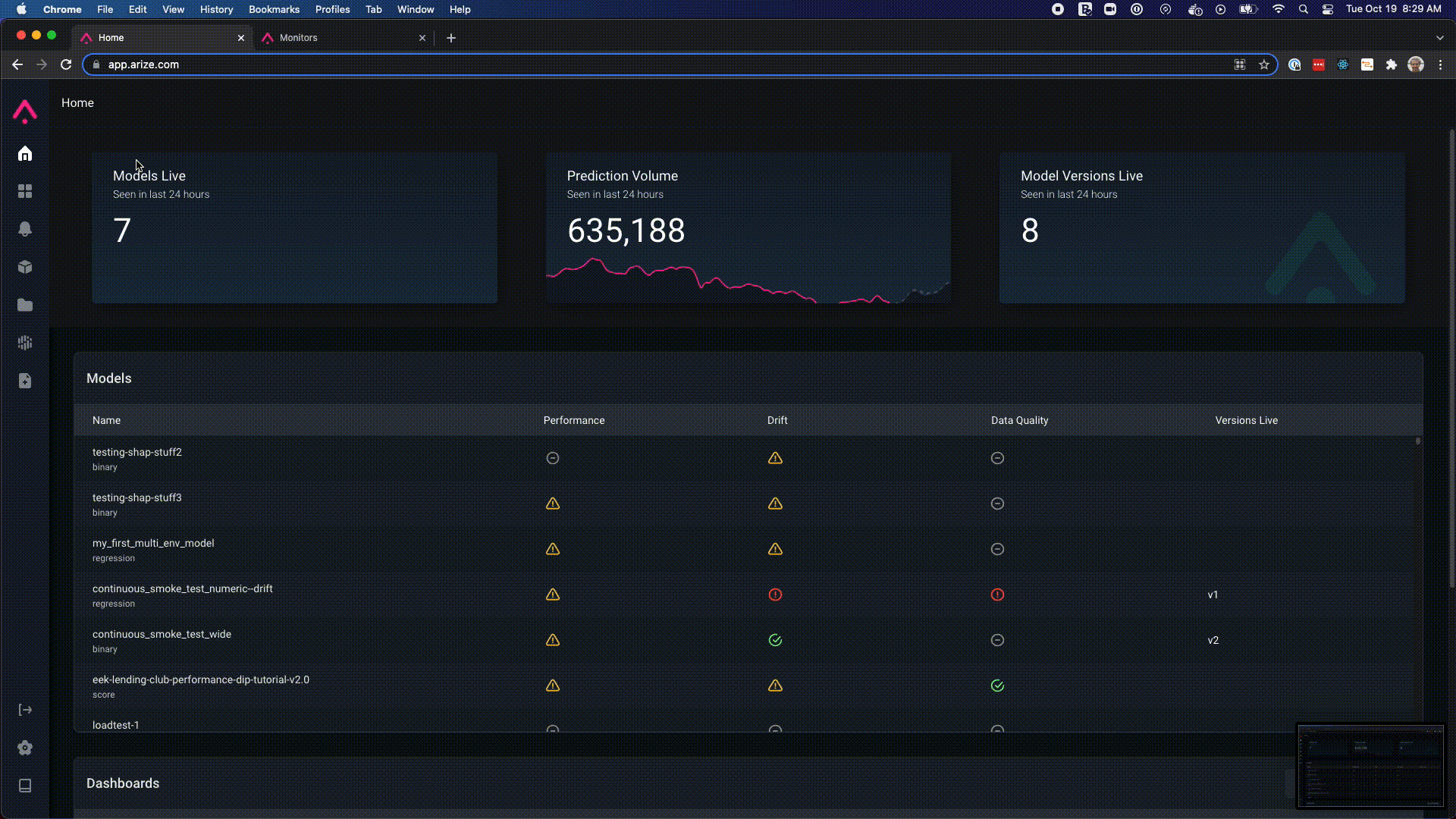Screen dimensions: 1456x819
Task: Open Chrome three-dot options menu
Action: coord(1440,64)
